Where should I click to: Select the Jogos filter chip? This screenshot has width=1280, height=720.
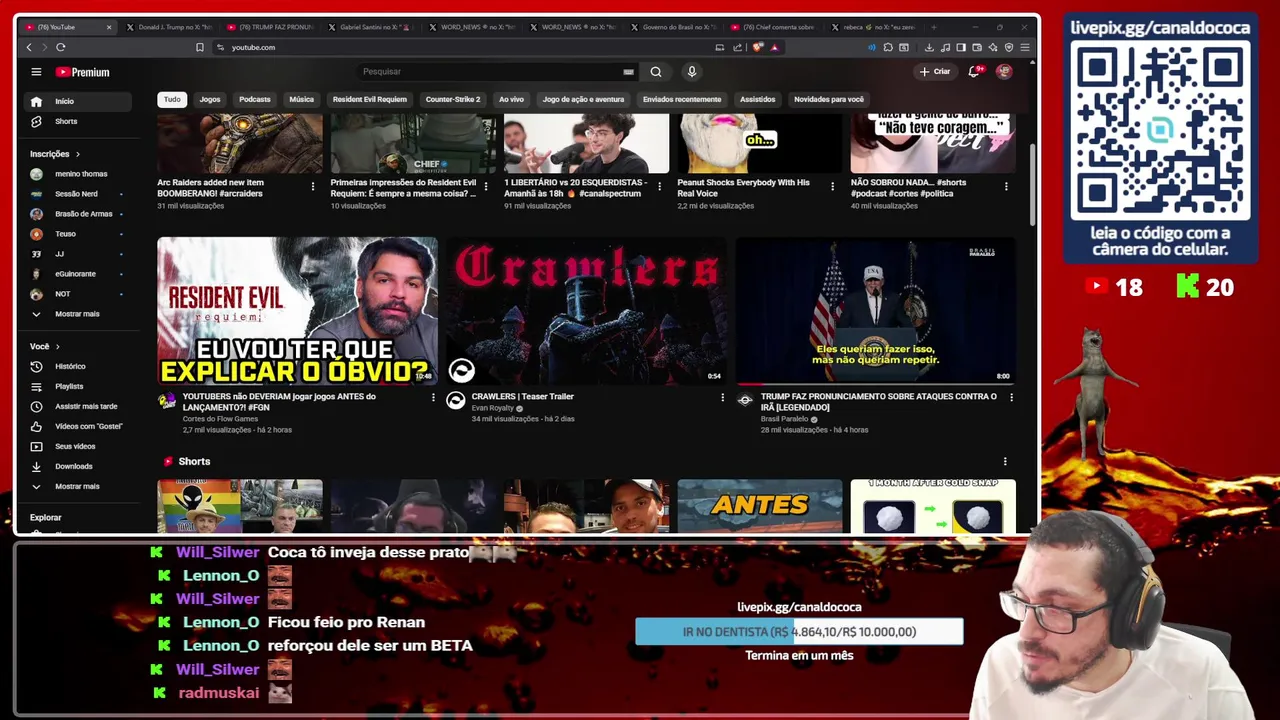click(x=210, y=99)
